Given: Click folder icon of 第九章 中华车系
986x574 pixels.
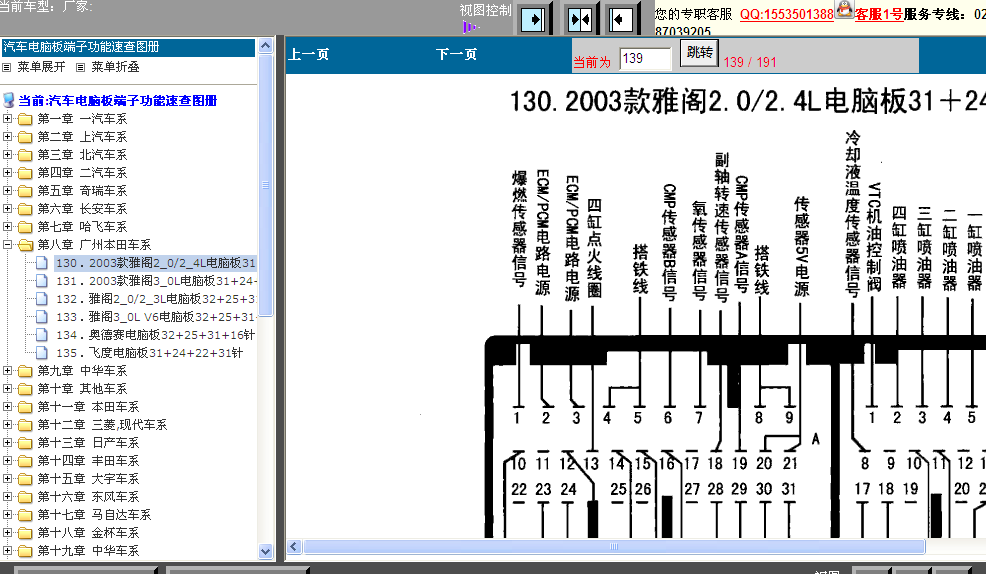Looking at the screenshot, I should 25,371.
